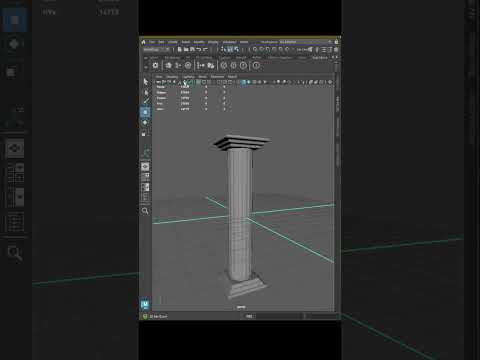Viewport: 480px width, 360px height.
Task: Open the viewport Shading menu
Action: 172,77
